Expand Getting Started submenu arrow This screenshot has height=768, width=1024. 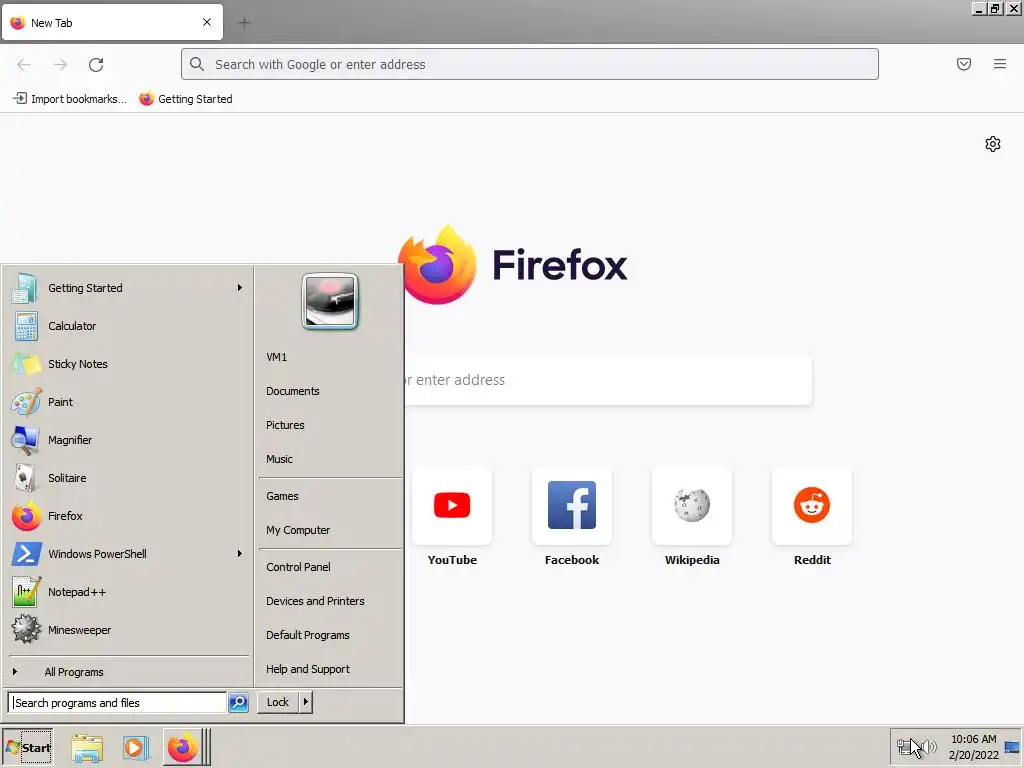(240, 288)
